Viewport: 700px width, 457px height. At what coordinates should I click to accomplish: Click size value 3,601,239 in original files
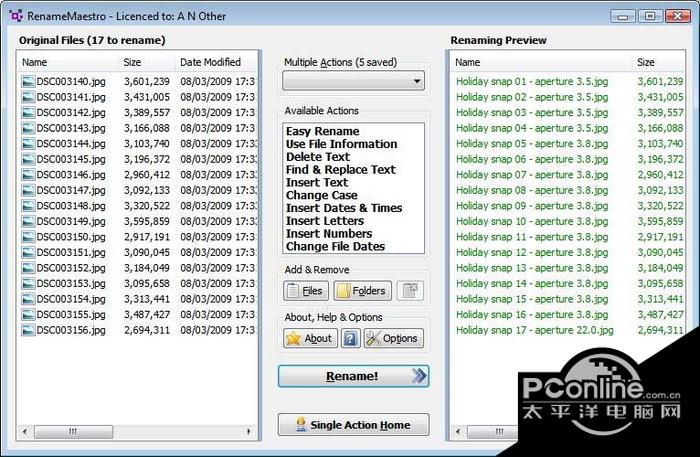[147, 81]
